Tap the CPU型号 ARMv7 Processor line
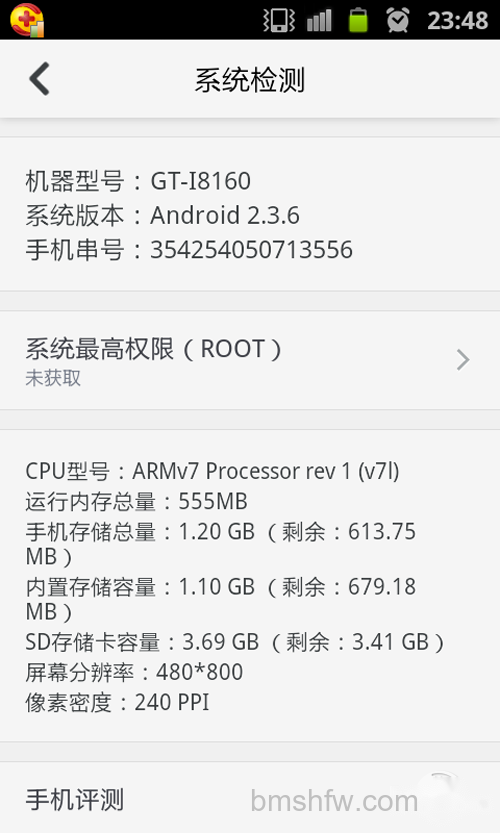 [x=212, y=471]
